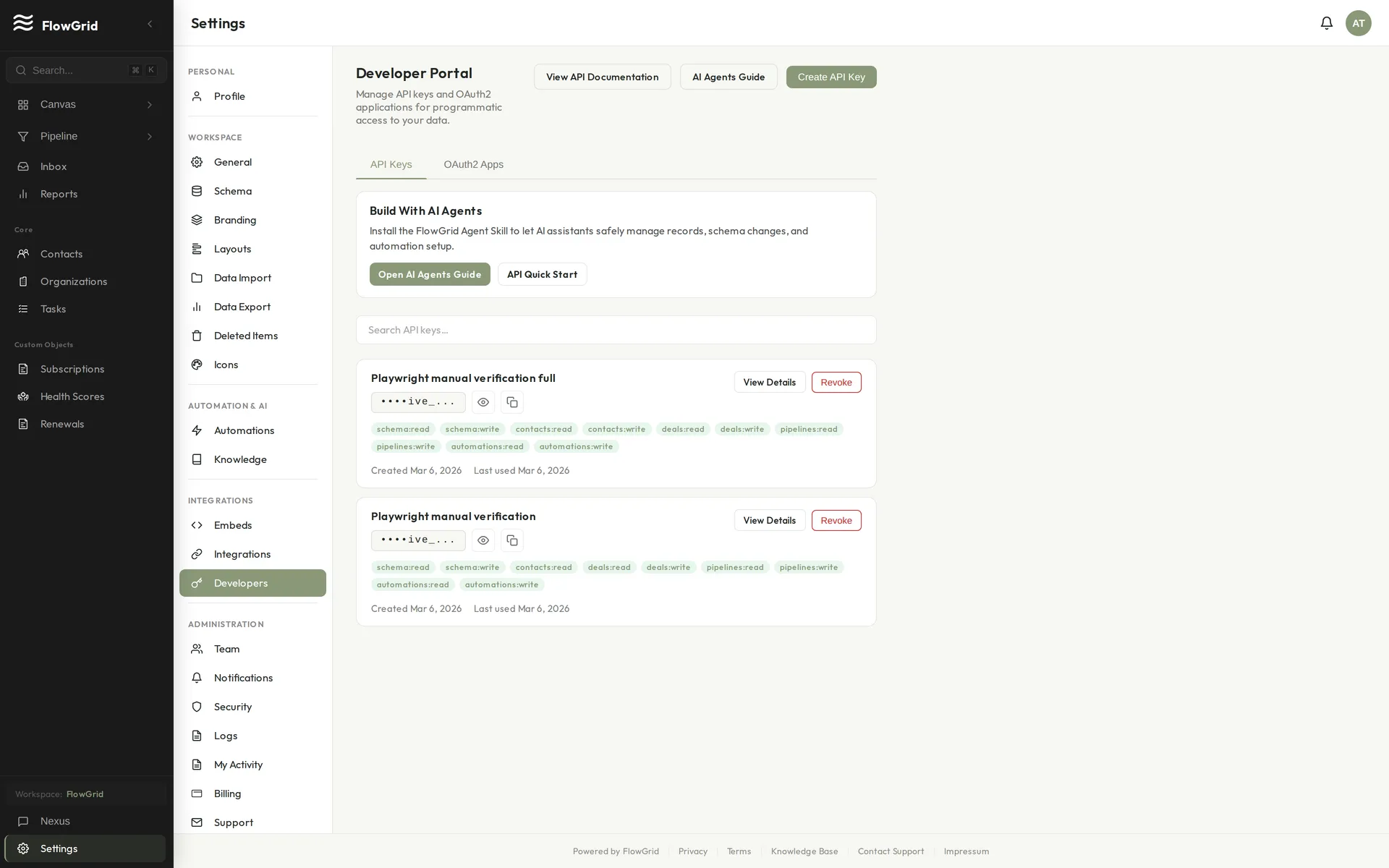Open Security settings

tap(252, 707)
